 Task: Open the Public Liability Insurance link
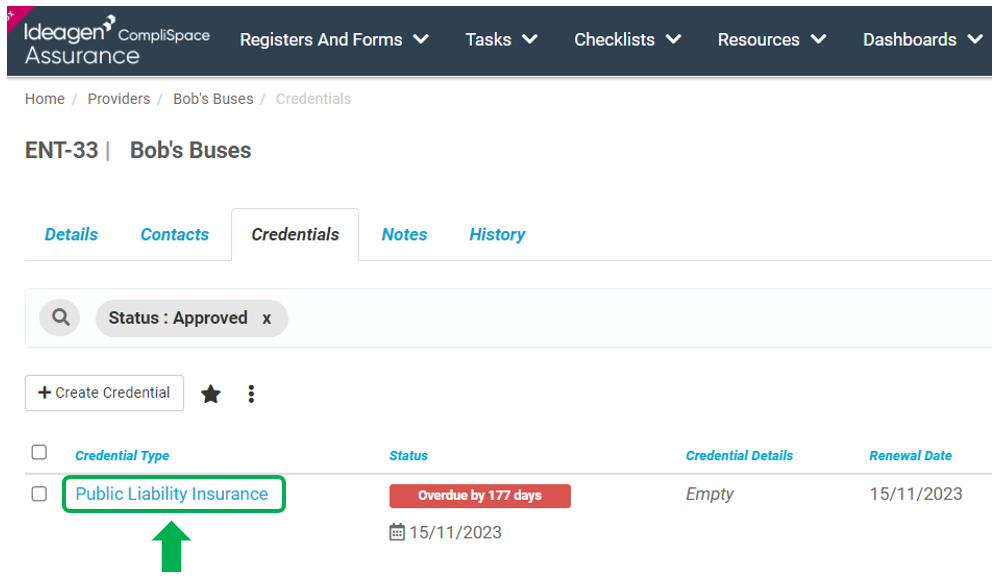pyautogui.click(x=172, y=494)
